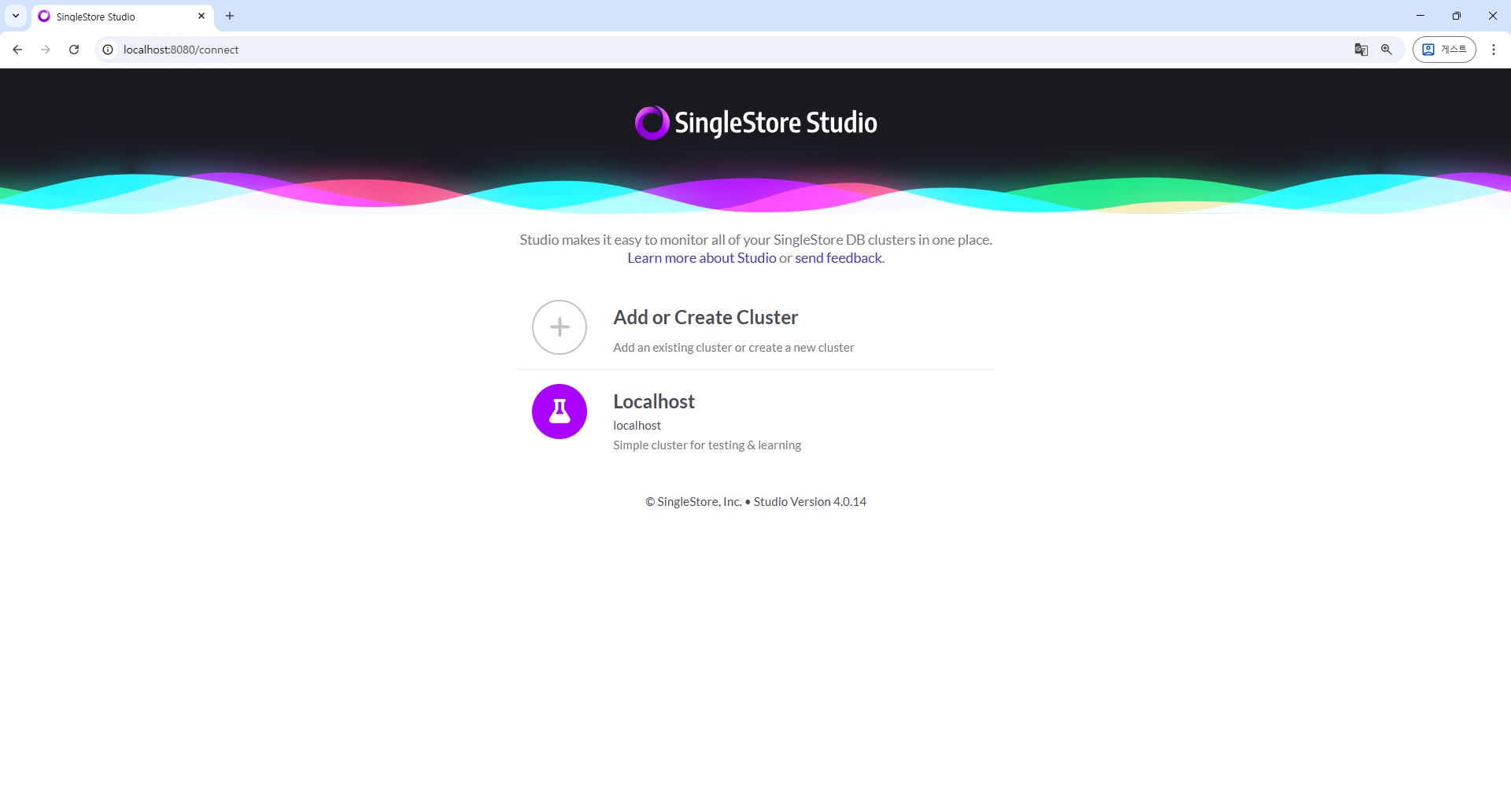Open the send feedback link
Viewport: 1511px width, 812px height.
click(838, 258)
